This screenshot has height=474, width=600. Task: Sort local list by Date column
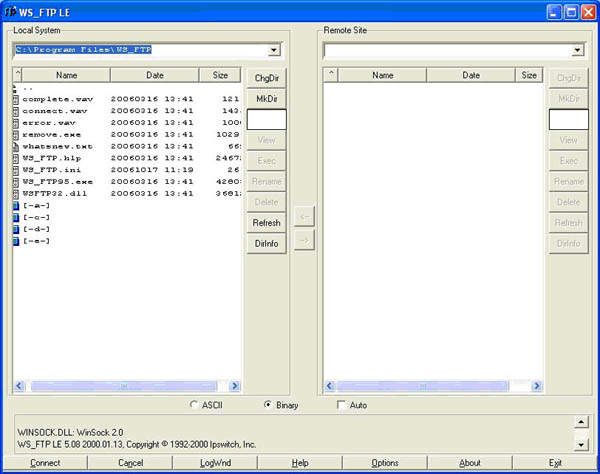[x=155, y=75]
